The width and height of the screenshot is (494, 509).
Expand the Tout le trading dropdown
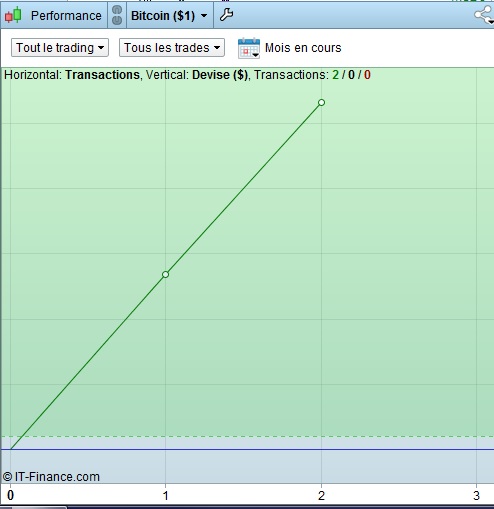point(60,48)
